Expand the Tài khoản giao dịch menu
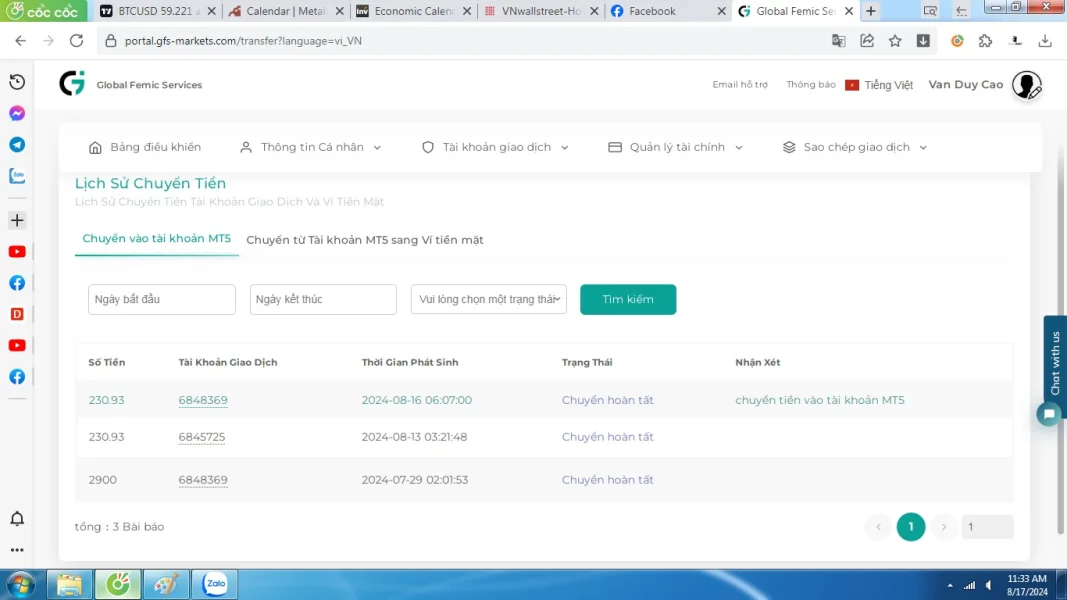 click(x=495, y=147)
